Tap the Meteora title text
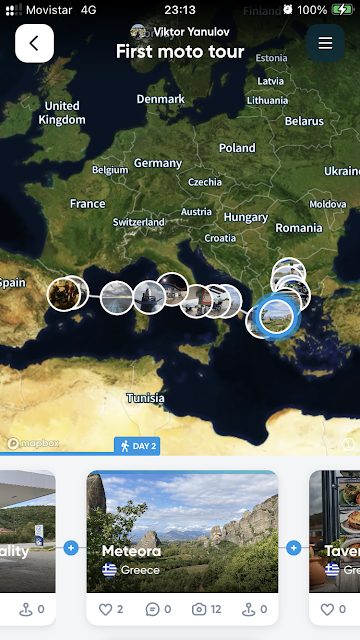The height and width of the screenshot is (640, 360). (131, 551)
